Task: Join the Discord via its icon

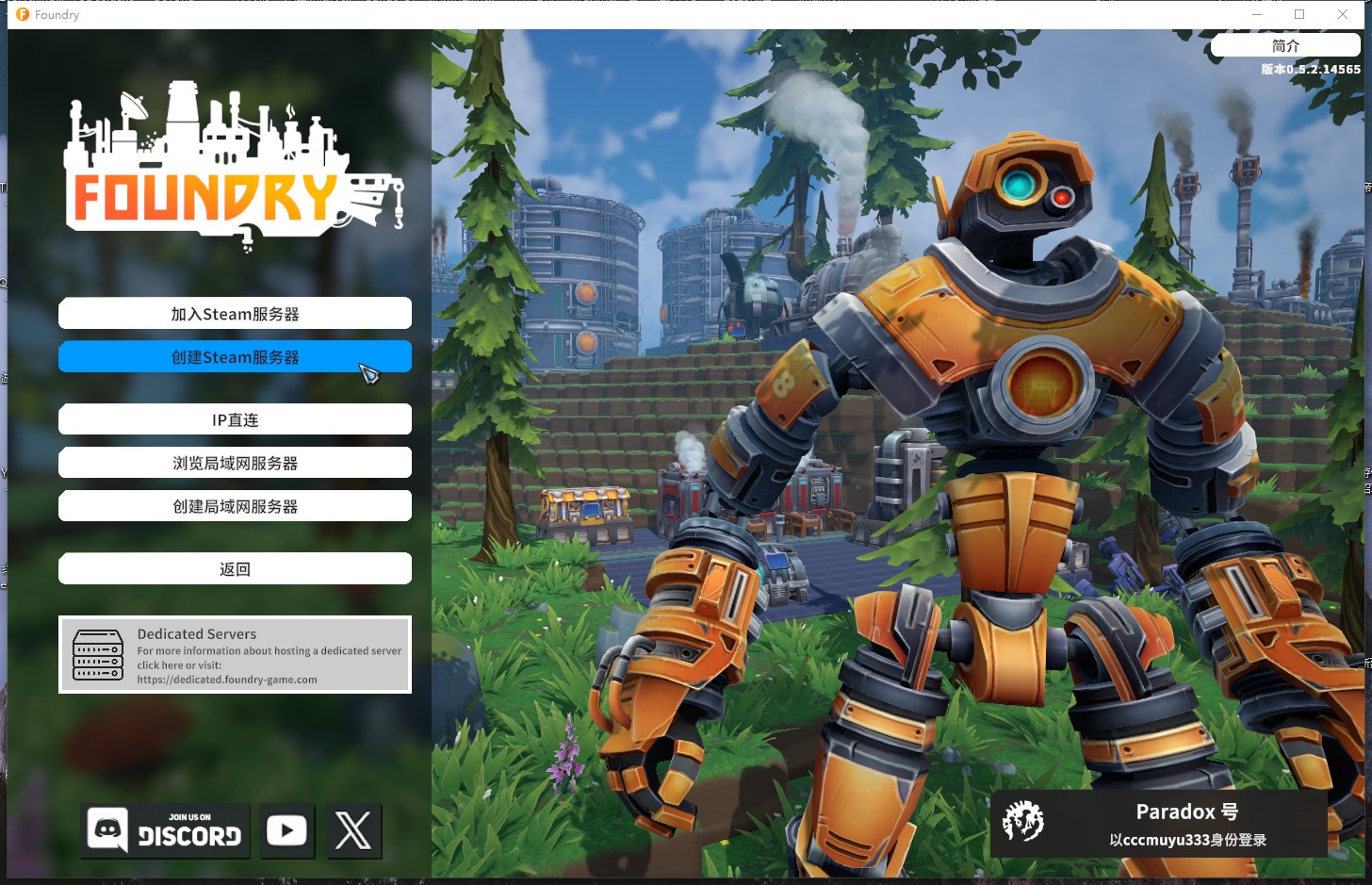Action: (x=165, y=830)
